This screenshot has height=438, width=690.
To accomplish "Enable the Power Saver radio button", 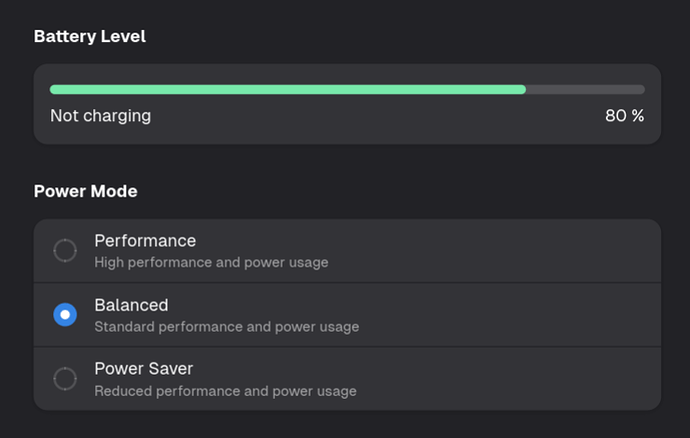I will coord(65,379).
